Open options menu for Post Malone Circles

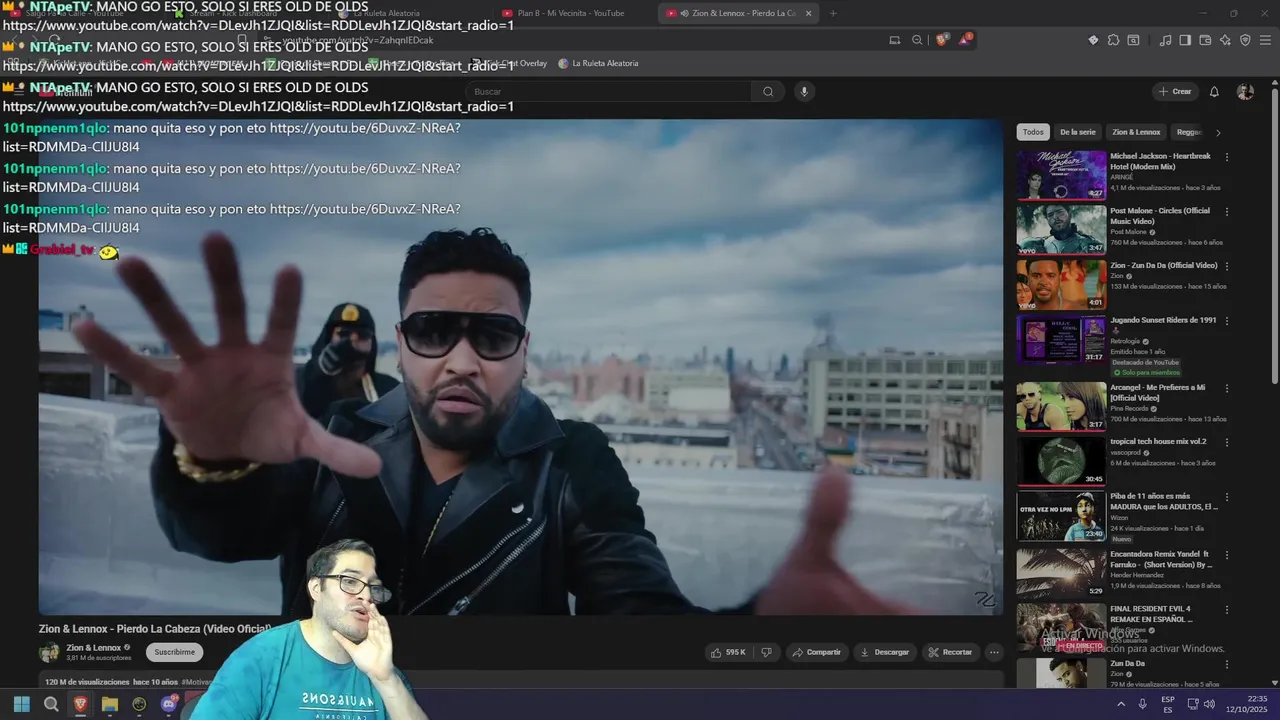tap(1227, 212)
